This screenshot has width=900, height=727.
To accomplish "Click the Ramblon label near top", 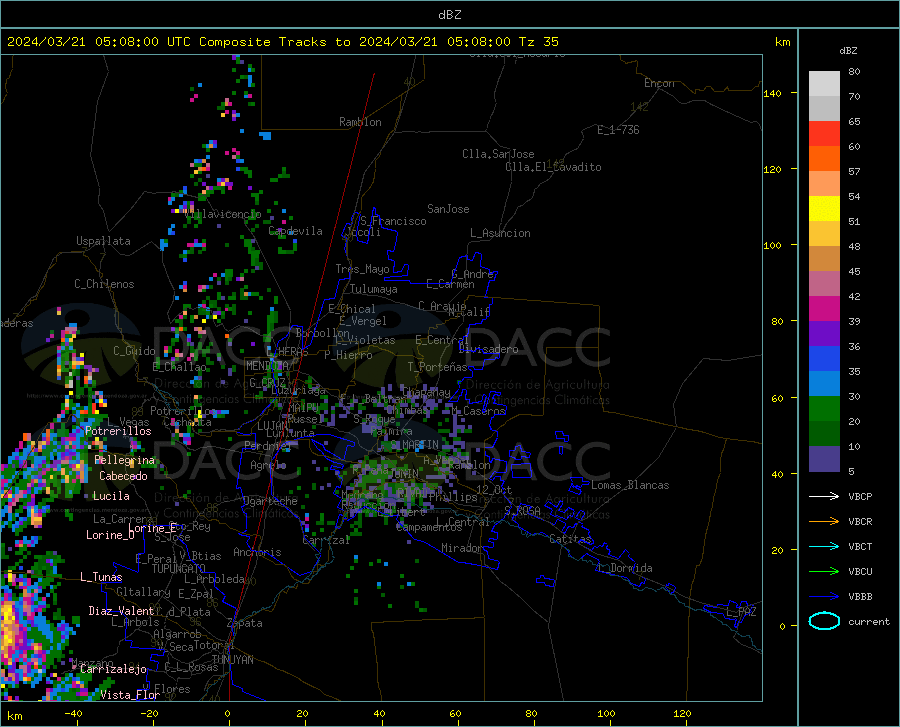I will coord(360,122).
